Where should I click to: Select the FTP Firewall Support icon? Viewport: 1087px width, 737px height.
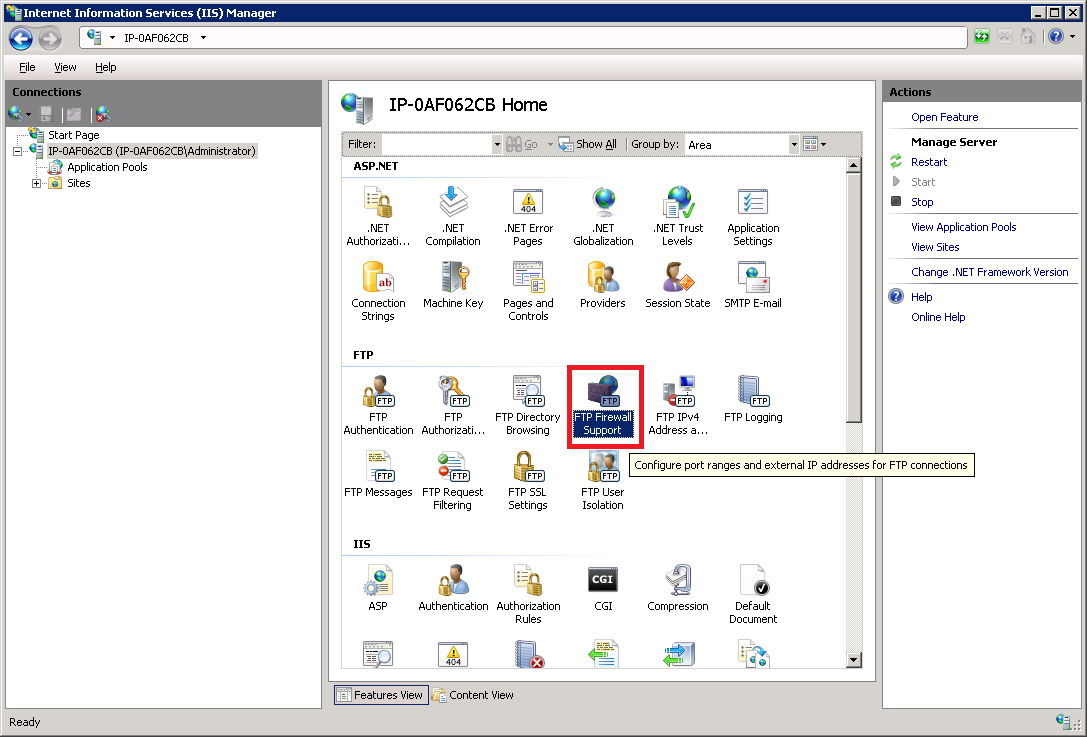pyautogui.click(x=603, y=406)
